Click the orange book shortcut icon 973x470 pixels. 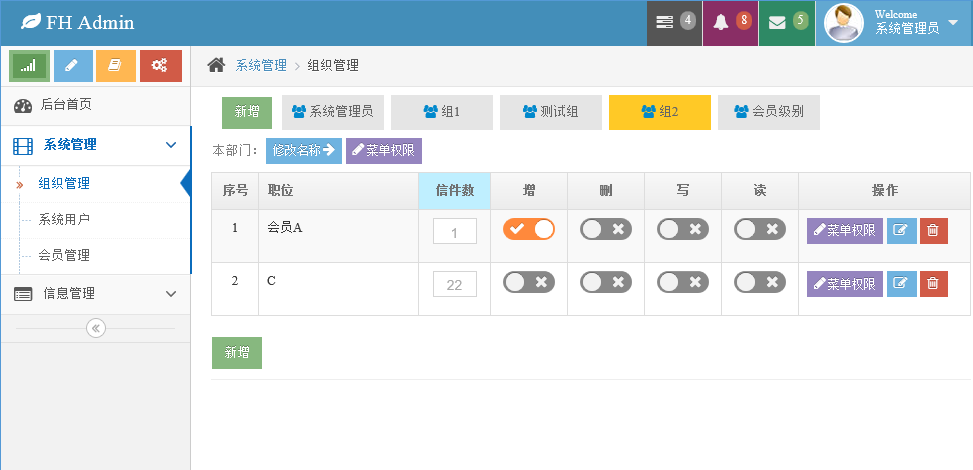coord(116,66)
